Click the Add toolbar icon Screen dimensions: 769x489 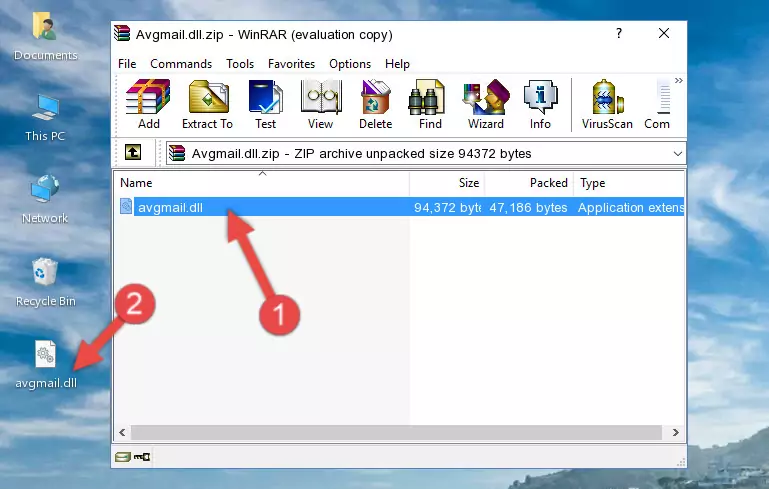(148, 104)
